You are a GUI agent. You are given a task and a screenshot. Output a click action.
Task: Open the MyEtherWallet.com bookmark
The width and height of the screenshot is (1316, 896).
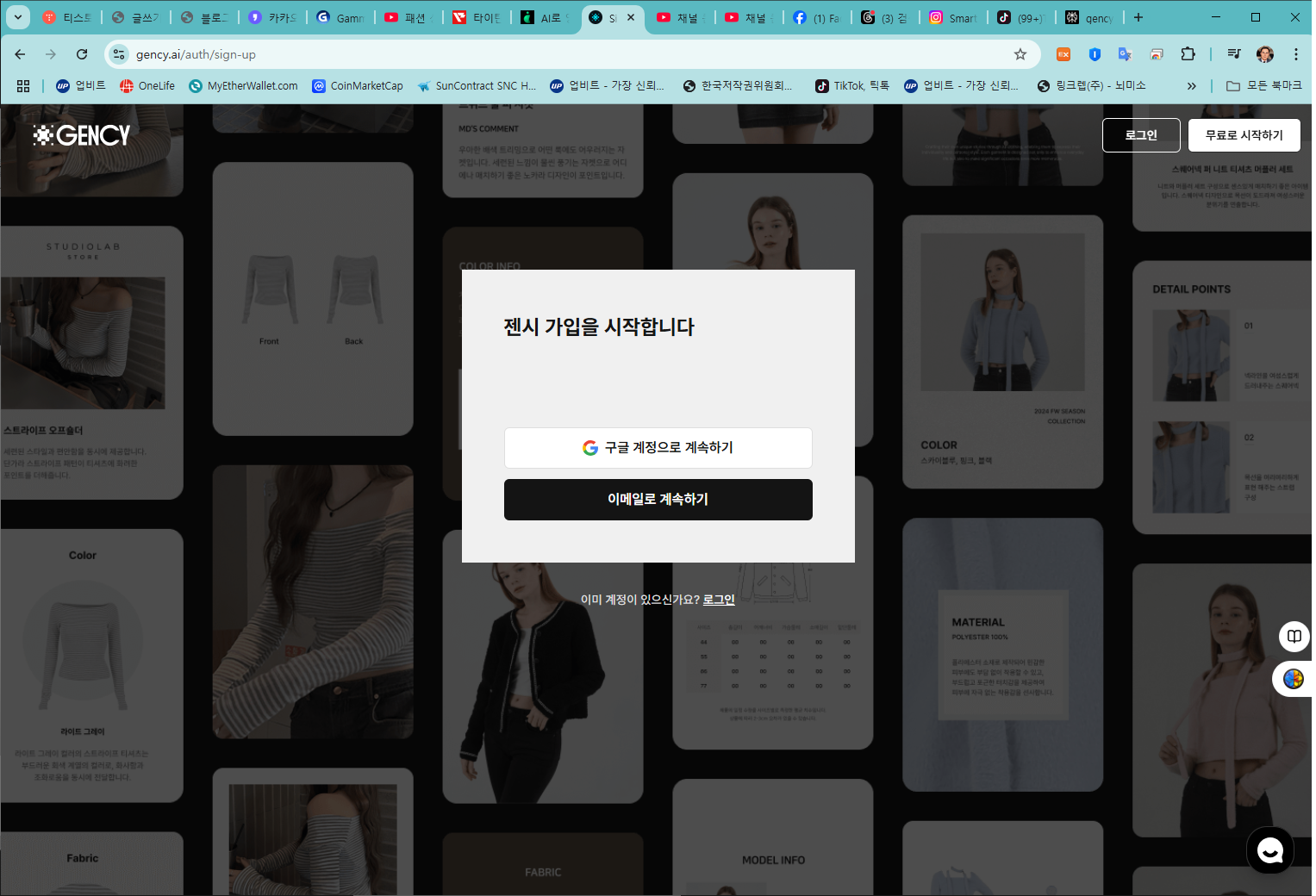pos(244,86)
